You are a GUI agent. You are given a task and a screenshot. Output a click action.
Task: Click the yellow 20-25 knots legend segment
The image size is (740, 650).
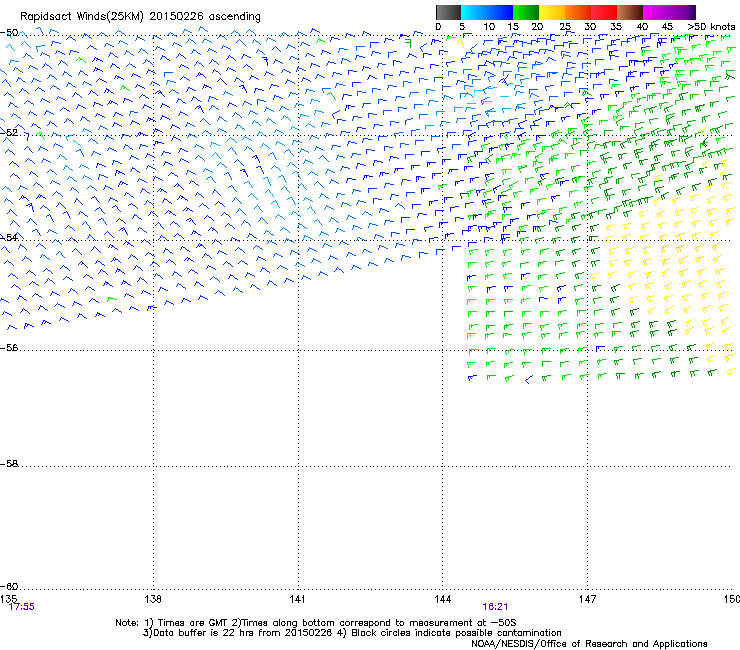click(552, 12)
